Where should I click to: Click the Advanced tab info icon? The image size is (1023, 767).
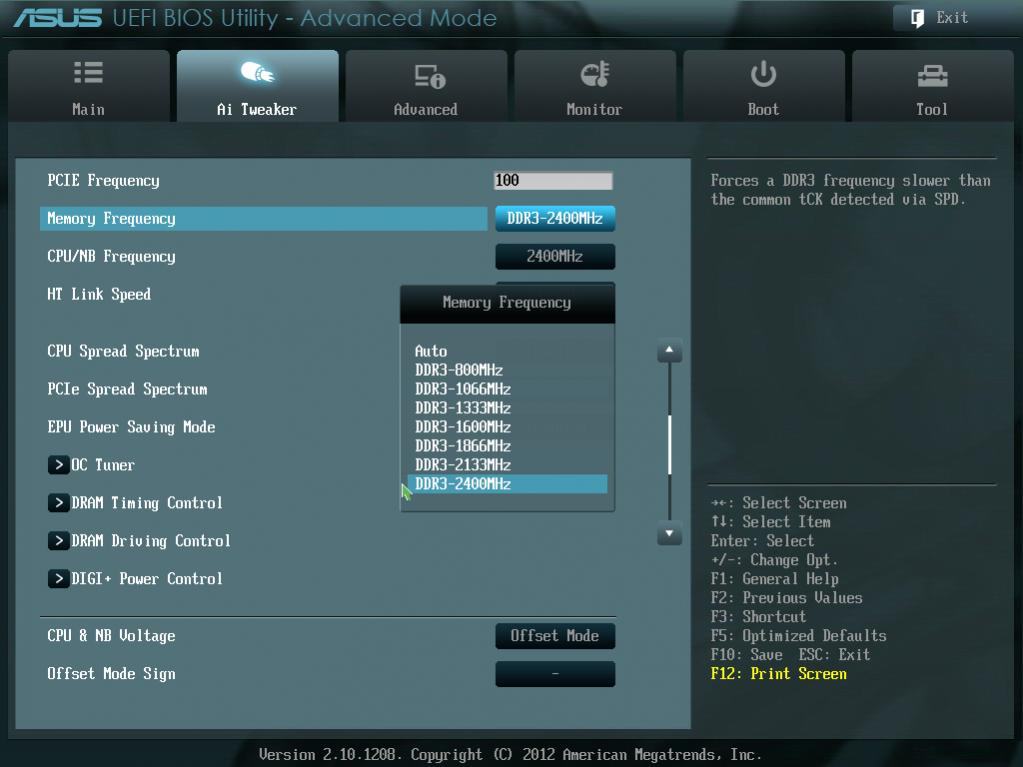pyautogui.click(x=430, y=76)
